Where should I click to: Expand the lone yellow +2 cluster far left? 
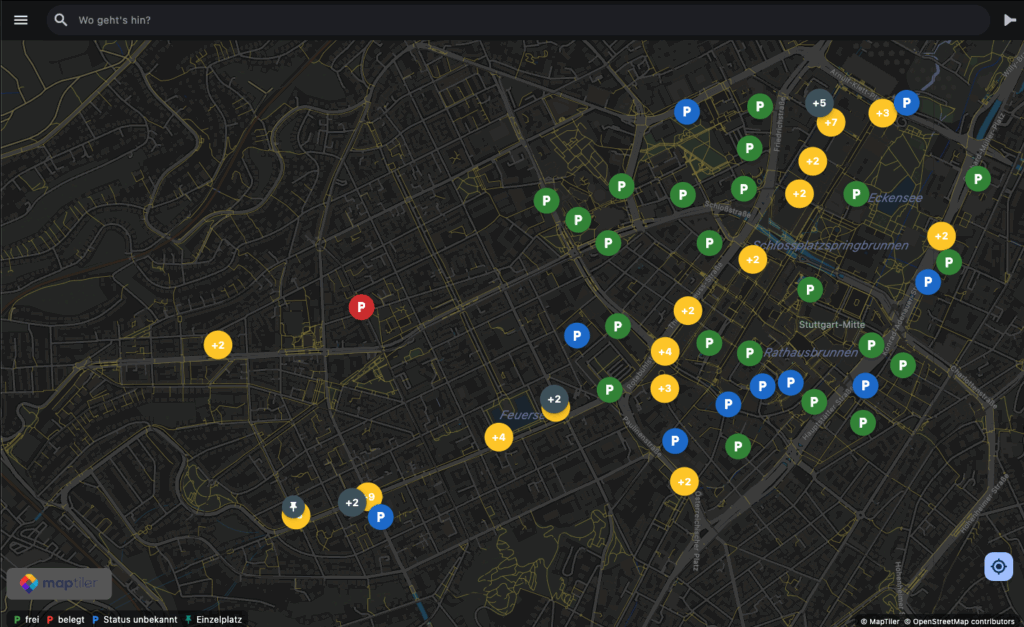218,345
